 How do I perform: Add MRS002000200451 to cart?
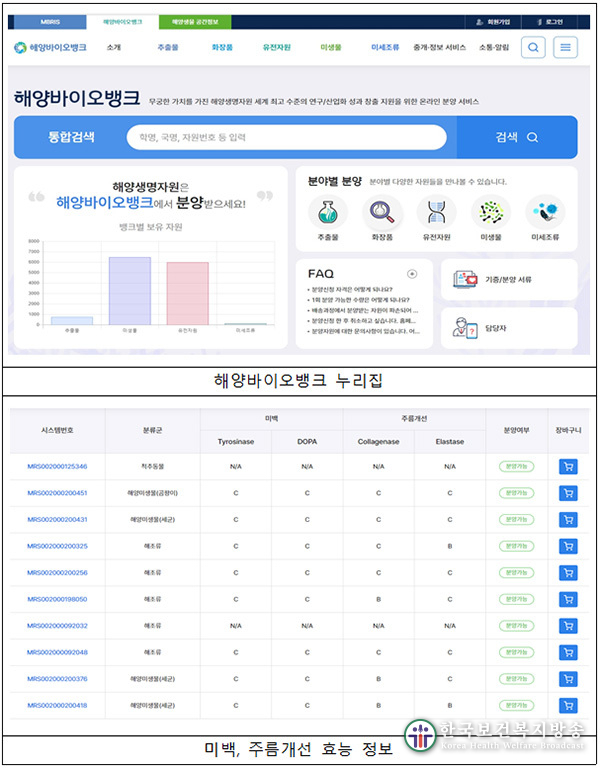point(568,493)
